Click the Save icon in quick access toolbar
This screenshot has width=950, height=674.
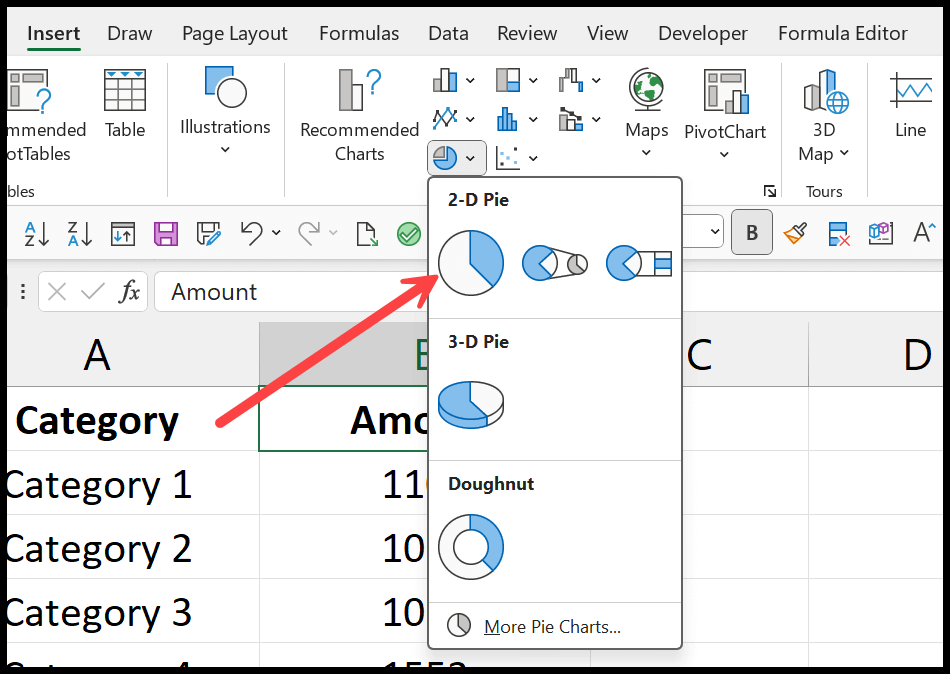pos(165,233)
